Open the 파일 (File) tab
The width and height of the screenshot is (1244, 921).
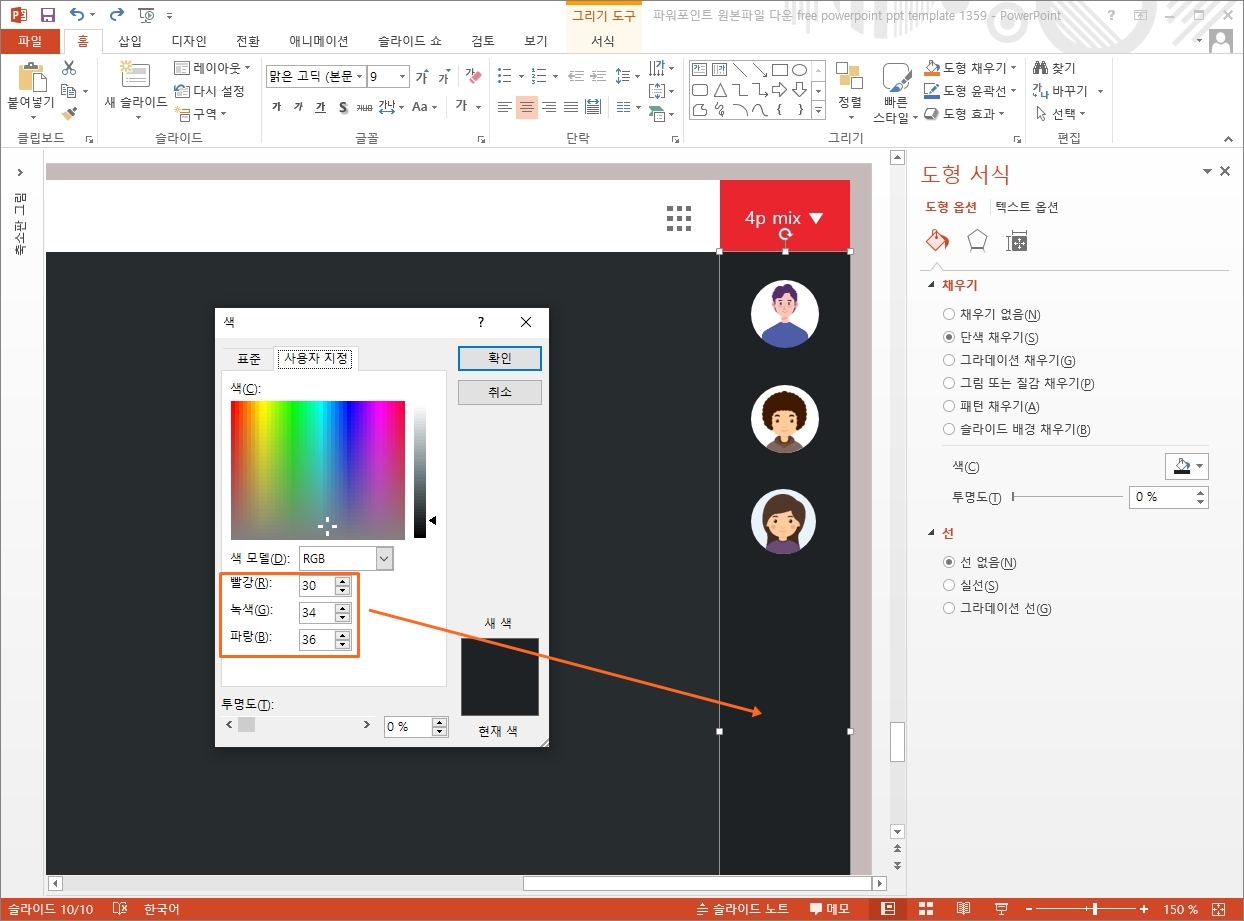click(x=31, y=41)
